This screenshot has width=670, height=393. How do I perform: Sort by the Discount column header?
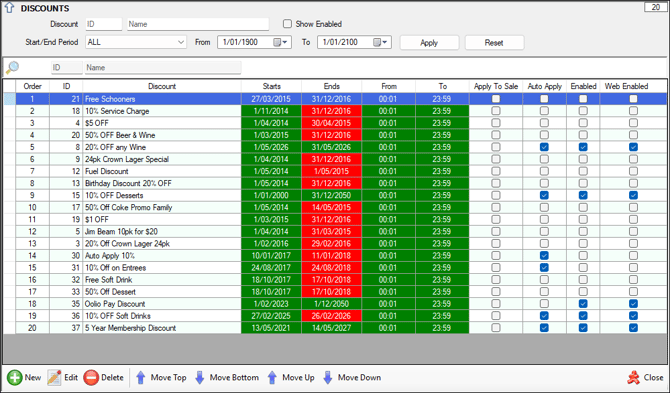[x=162, y=86]
